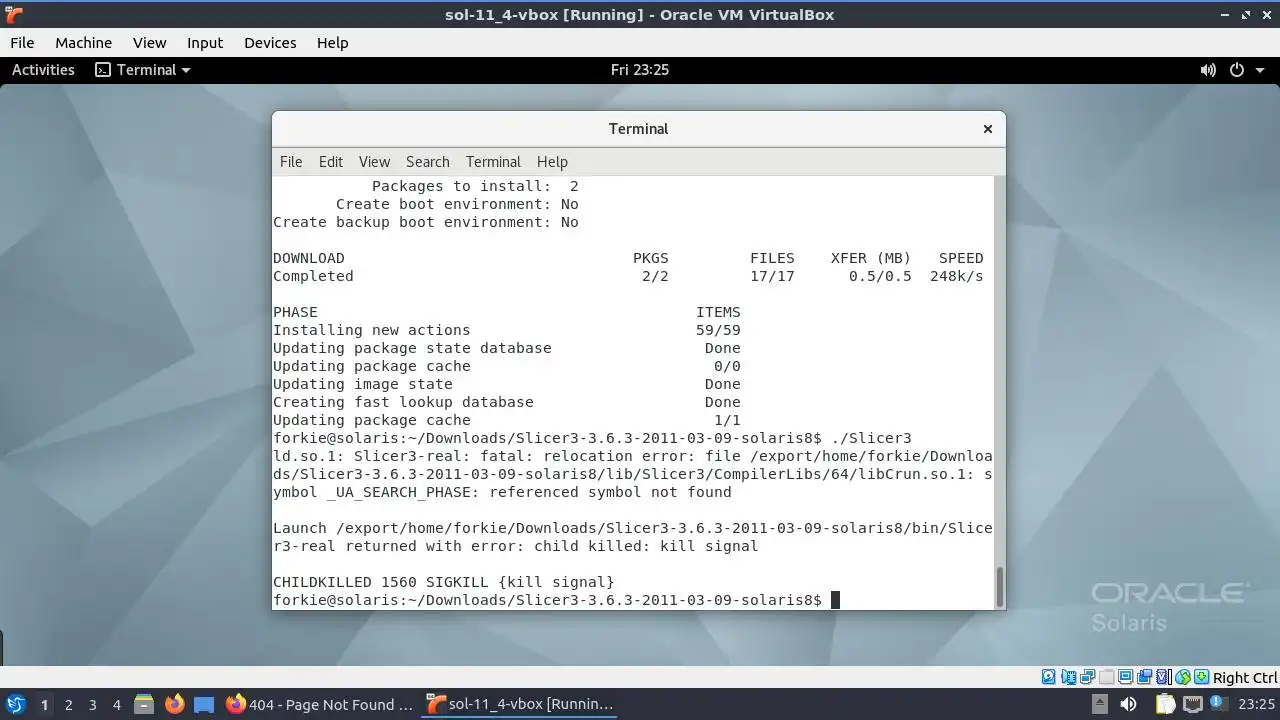The height and width of the screenshot is (720, 1280).
Task: Open the Terminal menu in terminal menubar
Action: [493, 162]
